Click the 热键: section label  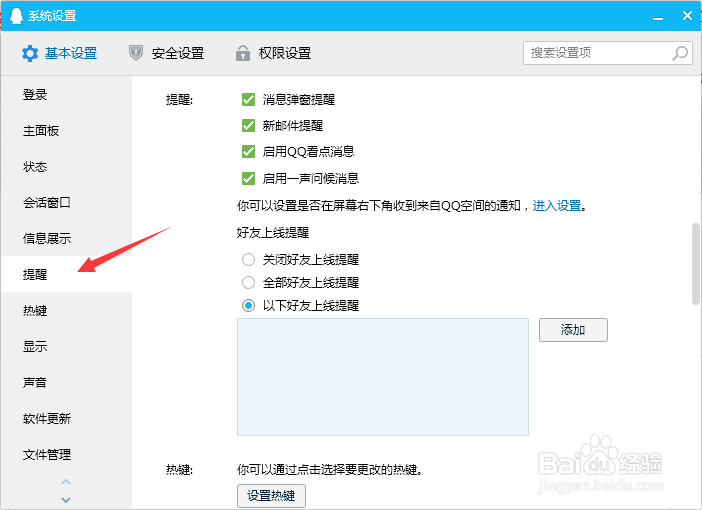click(180, 469)
